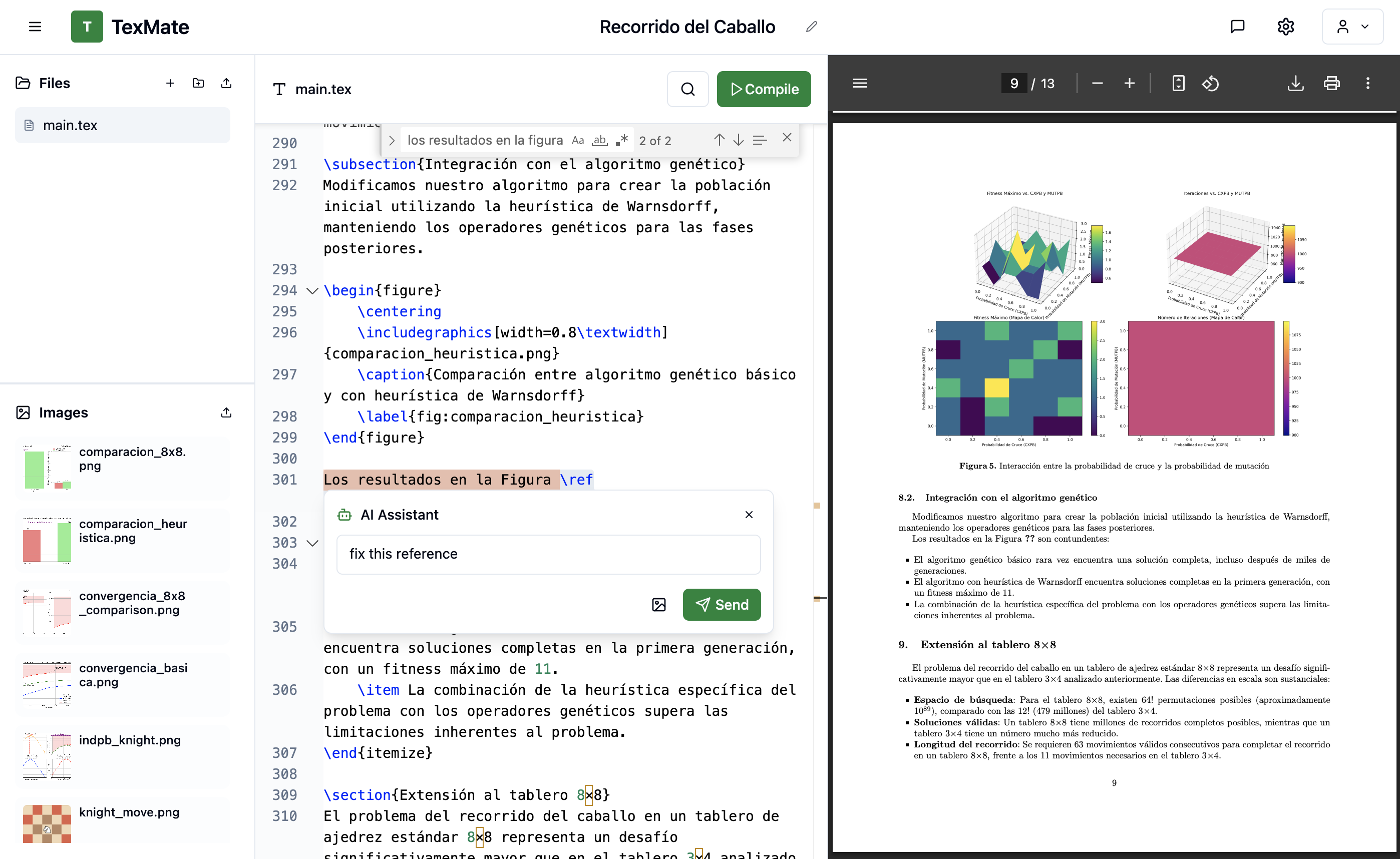
Task: Collapse the figure environment at line 294
Action: [x=311, y=290]
